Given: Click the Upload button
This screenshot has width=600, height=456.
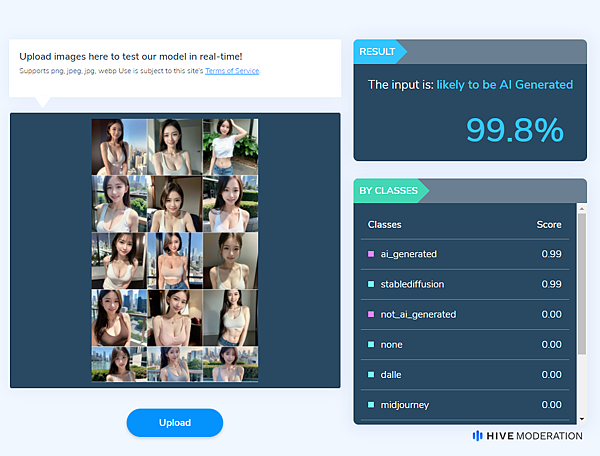Looking at the screenshot, I should 175,423.
